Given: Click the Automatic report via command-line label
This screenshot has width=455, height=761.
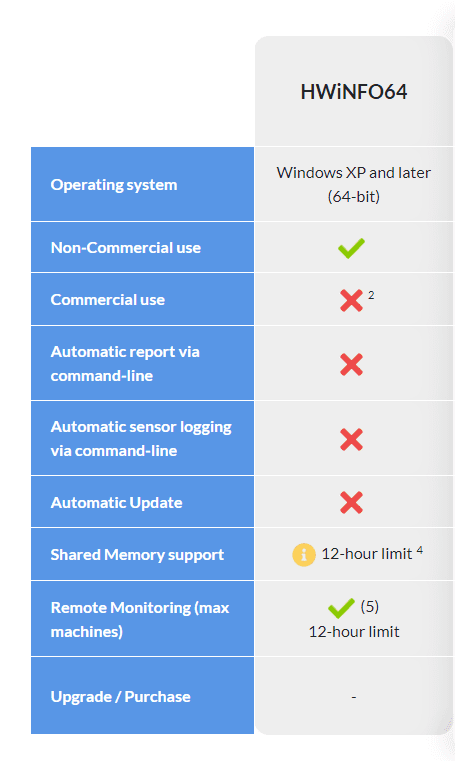Looking at the screenshot, I should pyautogui.click(x=125, y=364).
